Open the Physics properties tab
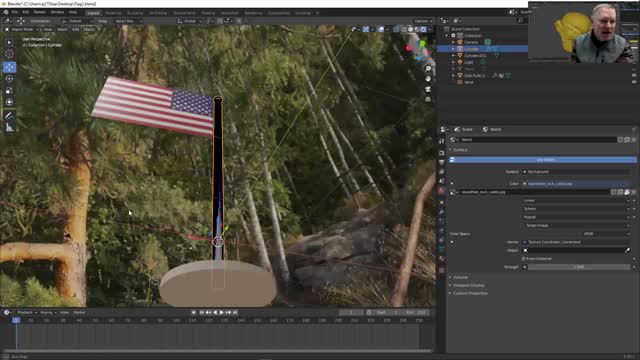 [x=442, y=231]
